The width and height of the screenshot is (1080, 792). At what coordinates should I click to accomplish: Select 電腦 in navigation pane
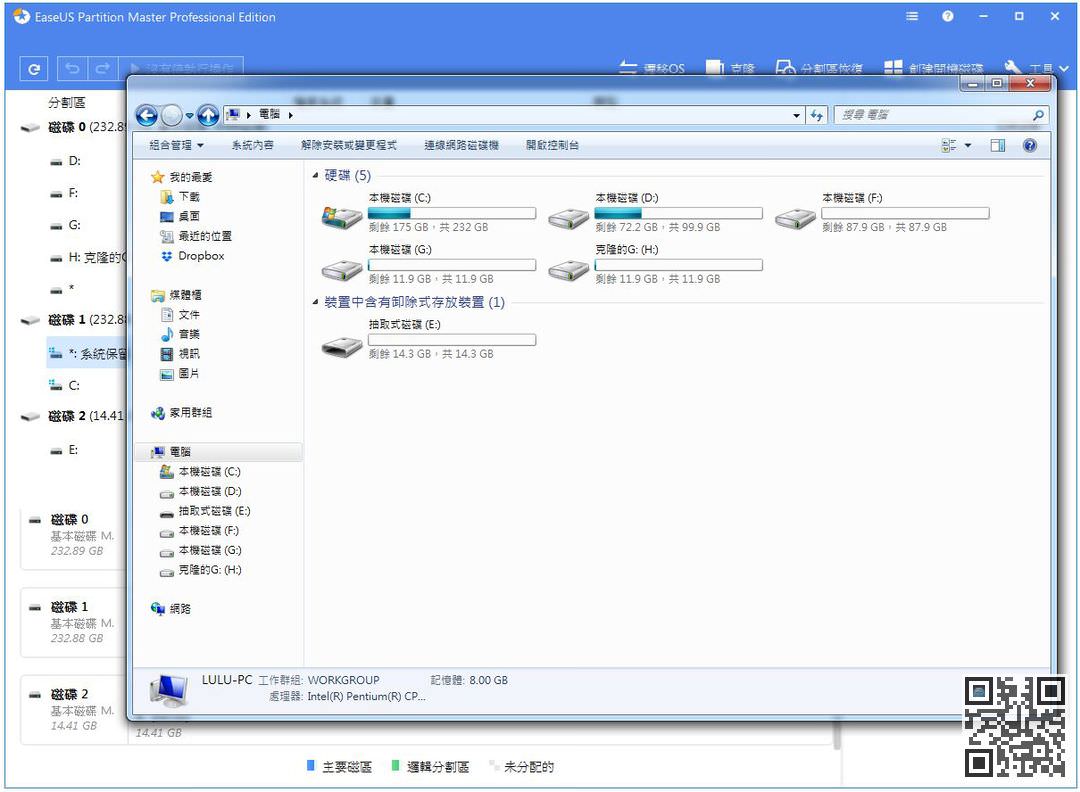point(218,452)
